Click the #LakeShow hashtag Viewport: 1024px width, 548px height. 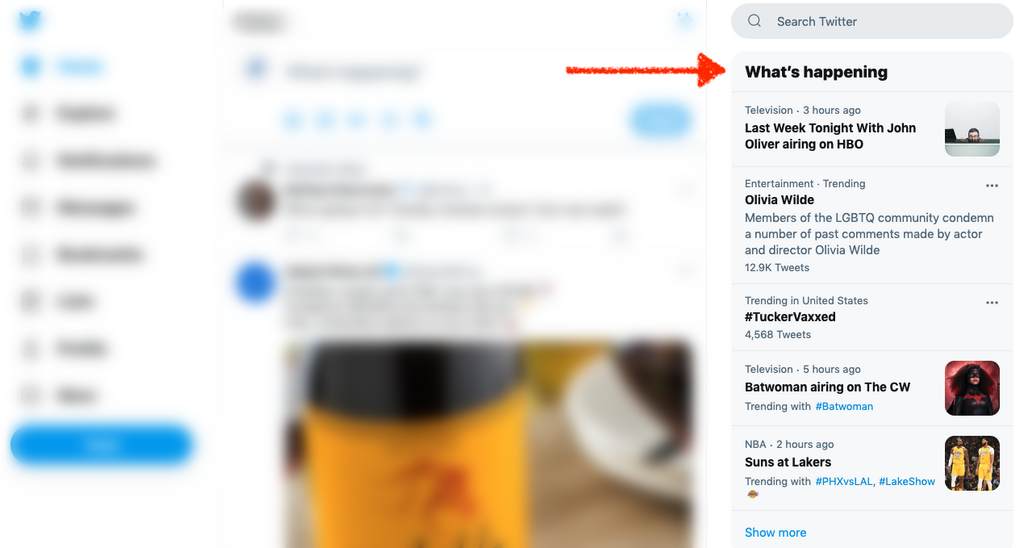coord(906,481)
